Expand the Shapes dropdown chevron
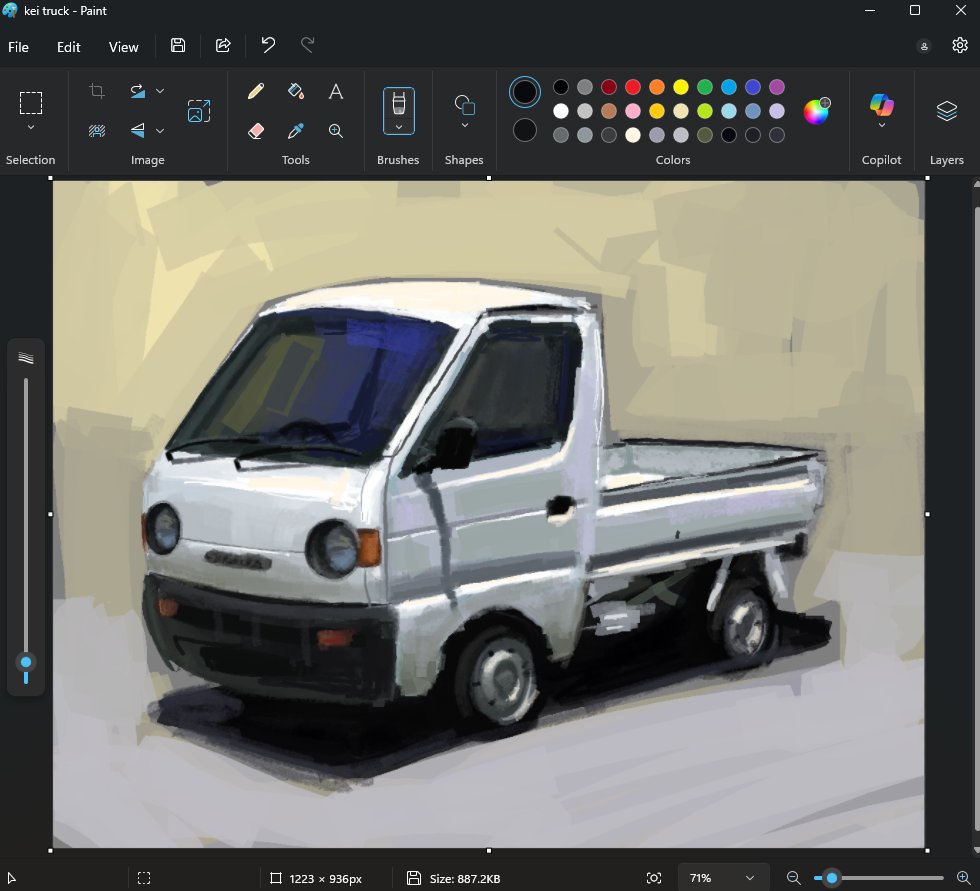This screenshot has width=980, height=891. [x=464, y=126]
